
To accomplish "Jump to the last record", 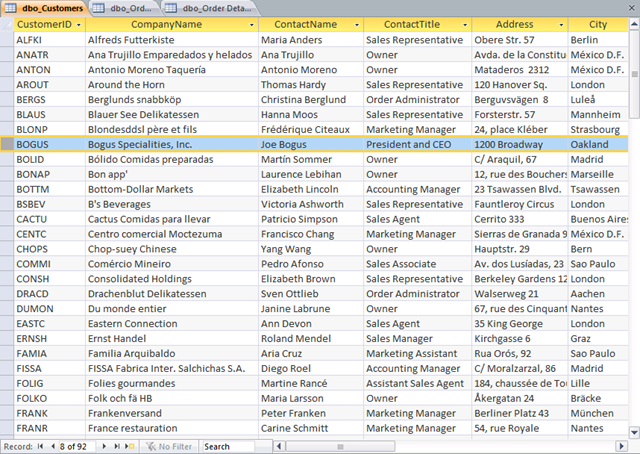I will [x=118, y=447].
